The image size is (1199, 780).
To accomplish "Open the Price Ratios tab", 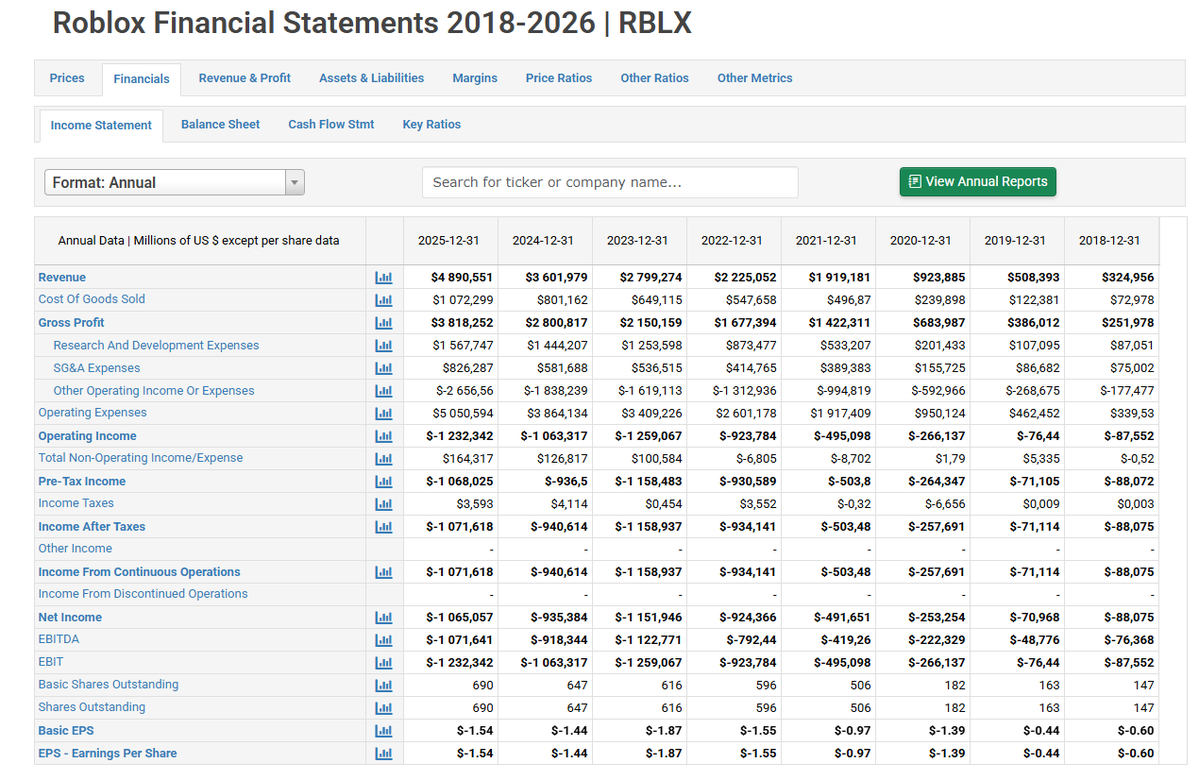I will [x=559, y=78].
